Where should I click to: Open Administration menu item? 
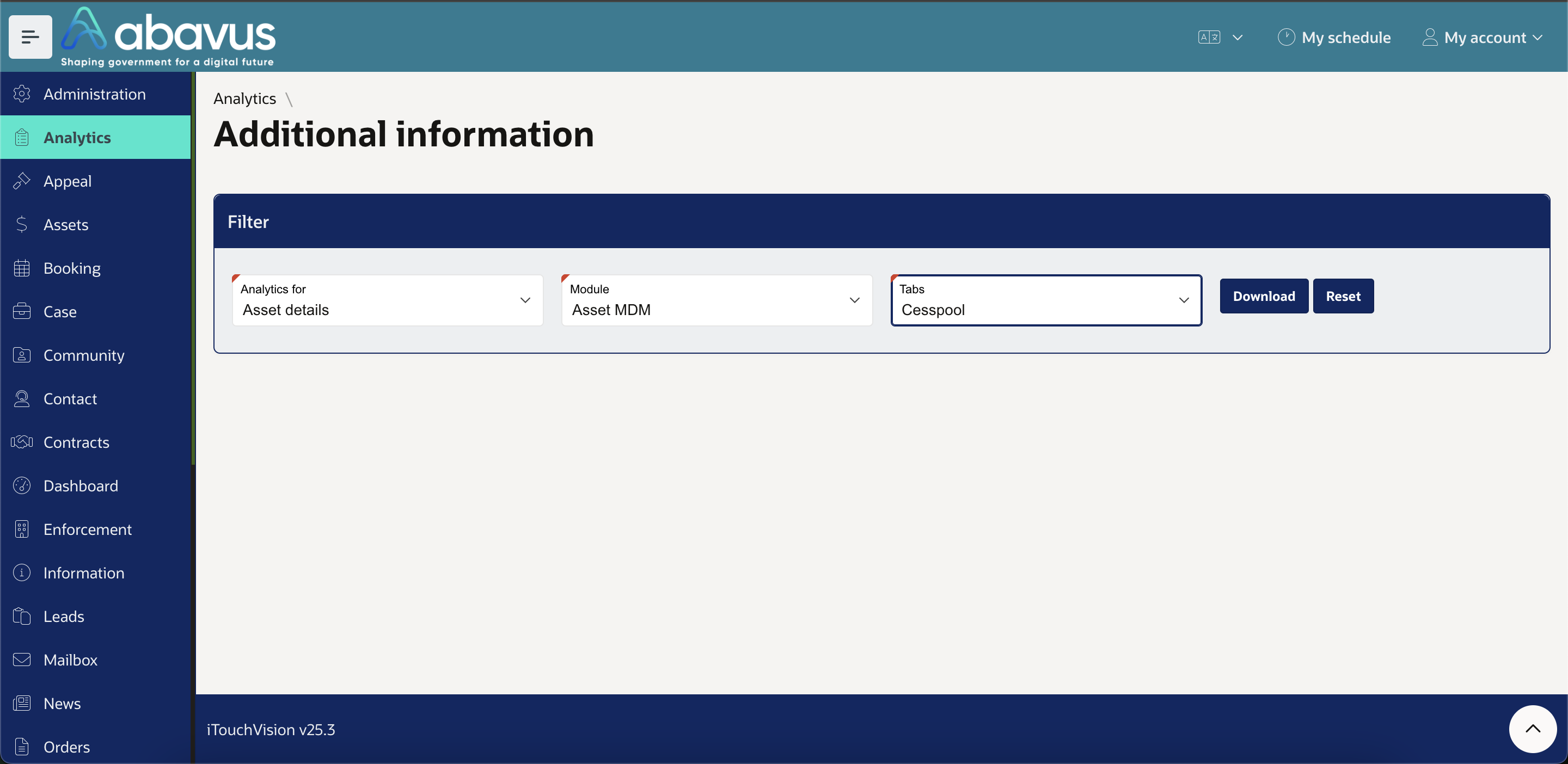[x=95, y=94]
